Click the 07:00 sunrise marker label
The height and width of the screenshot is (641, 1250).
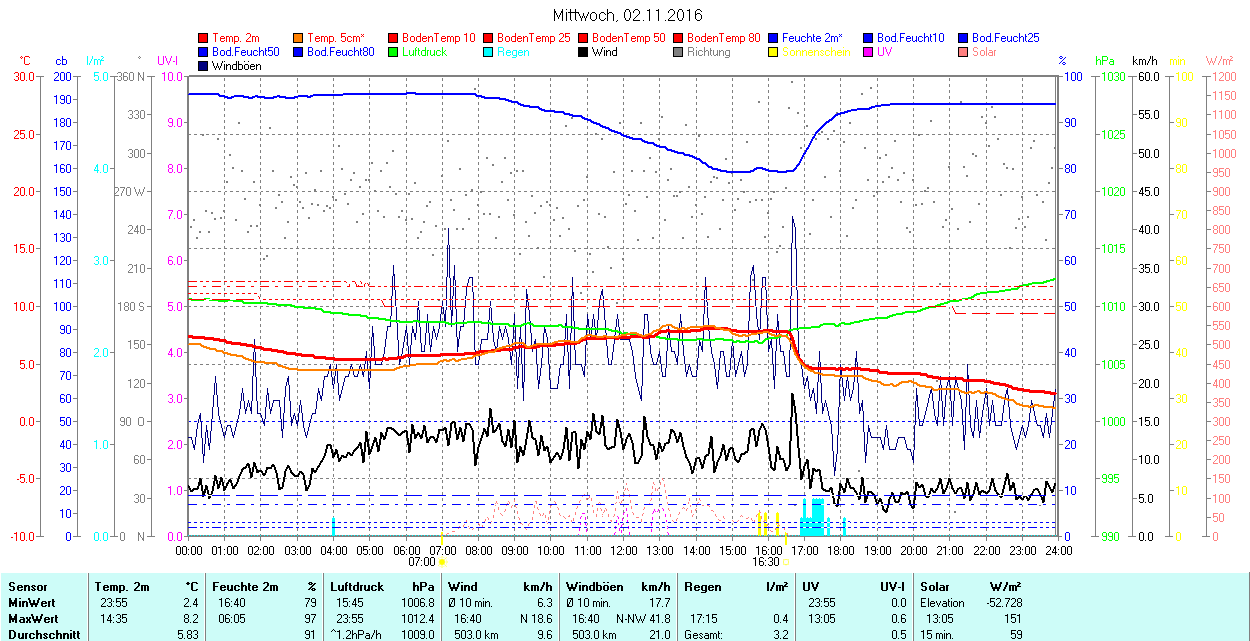click(x=421, y=562)
